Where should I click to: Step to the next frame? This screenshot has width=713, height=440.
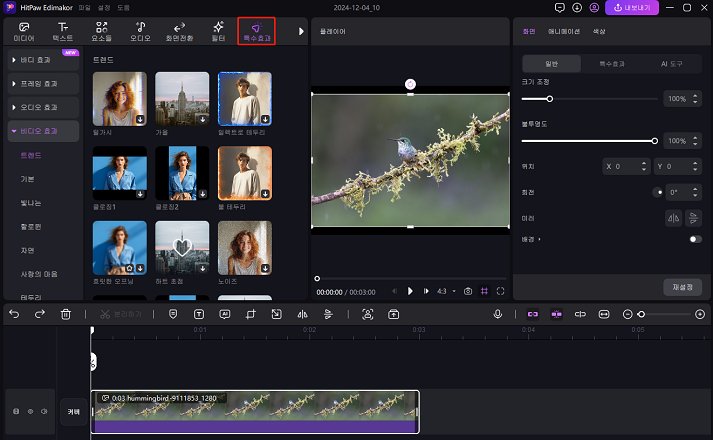[426, 291]
